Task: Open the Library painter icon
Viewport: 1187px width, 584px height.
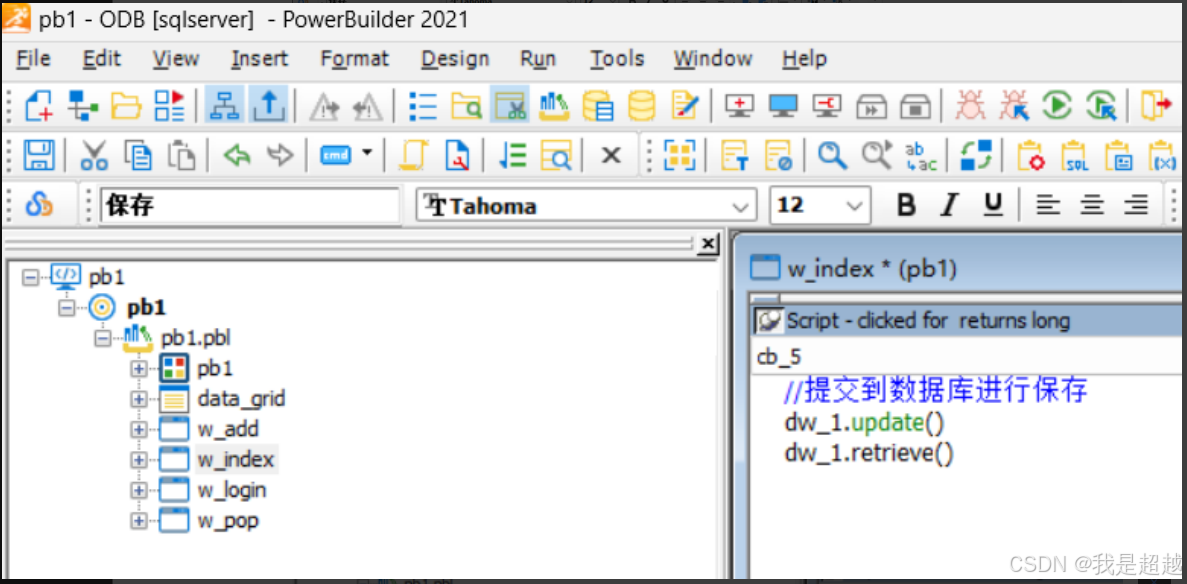Action: pyautogui.click(x=553, y=104)
